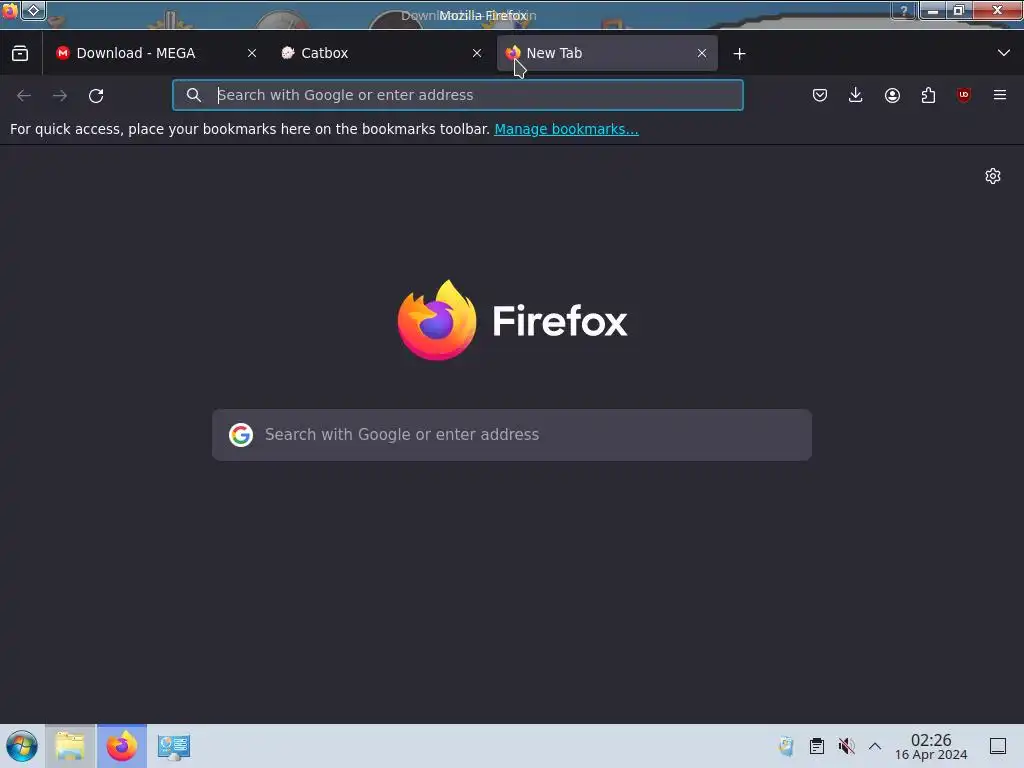Image resolution: width=1024 pixels, height=768 pixels.
Task: Go back one page
Action: coord(24,95)
